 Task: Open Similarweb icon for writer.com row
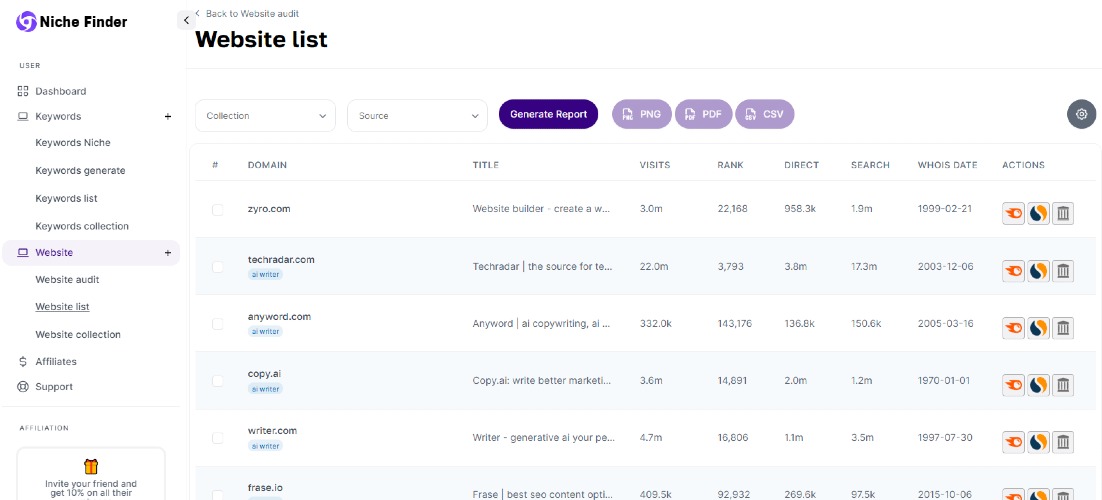[1038, 442]
